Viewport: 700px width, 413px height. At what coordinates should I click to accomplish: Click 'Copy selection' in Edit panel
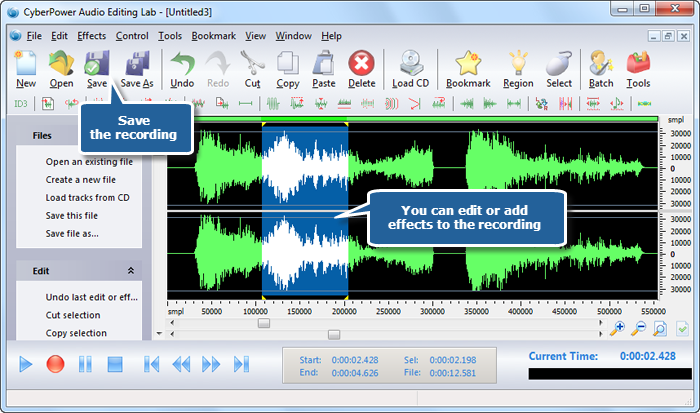[x=76, y=333]
